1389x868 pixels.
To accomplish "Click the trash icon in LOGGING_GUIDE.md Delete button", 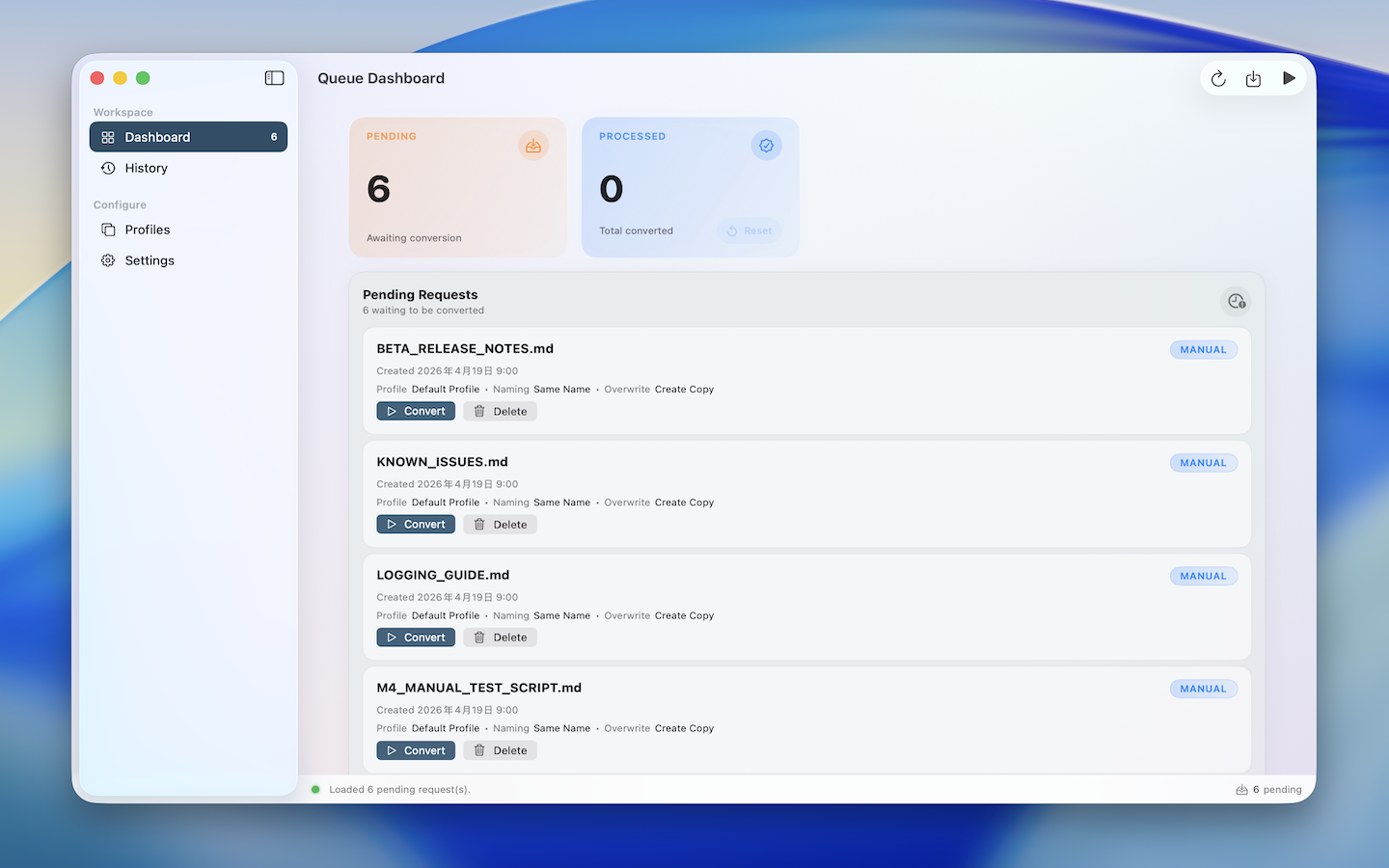I will (x=479, y=637).
